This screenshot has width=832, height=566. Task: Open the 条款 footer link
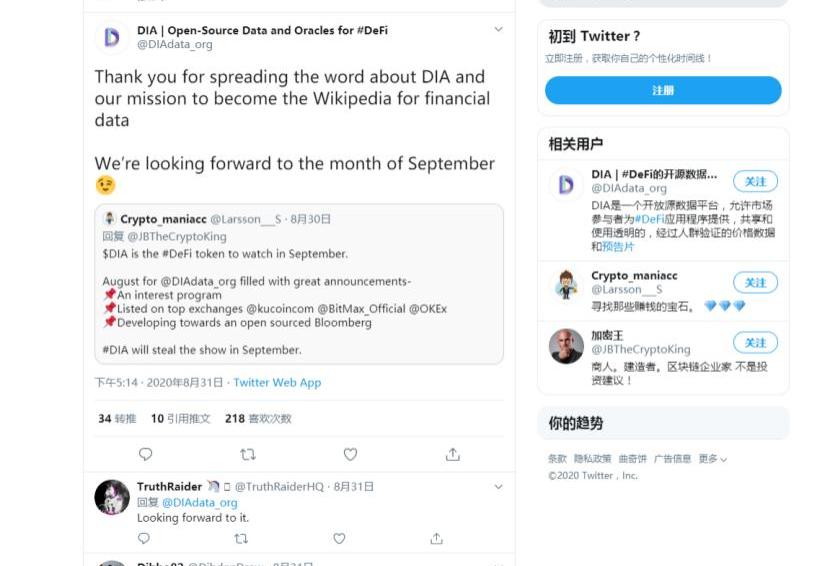[x=557, y=459]
